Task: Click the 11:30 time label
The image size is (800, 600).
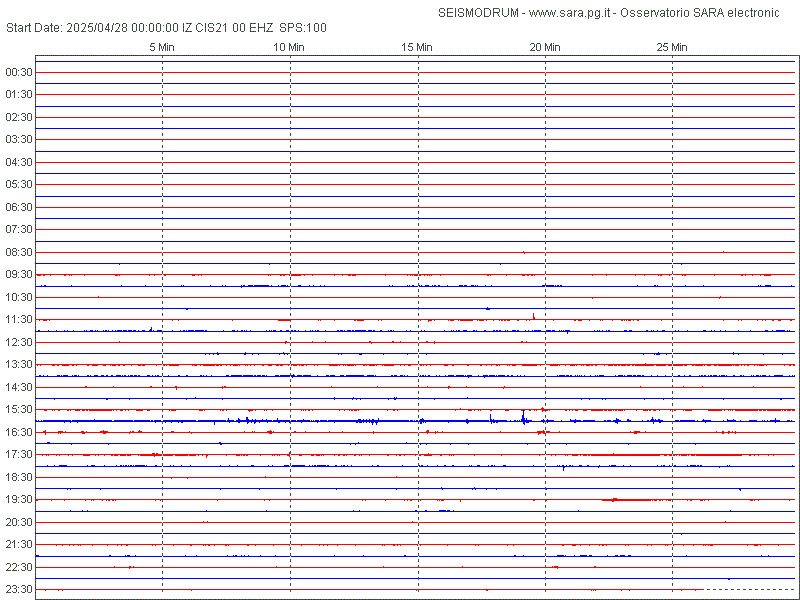Action: coord(19,319)
